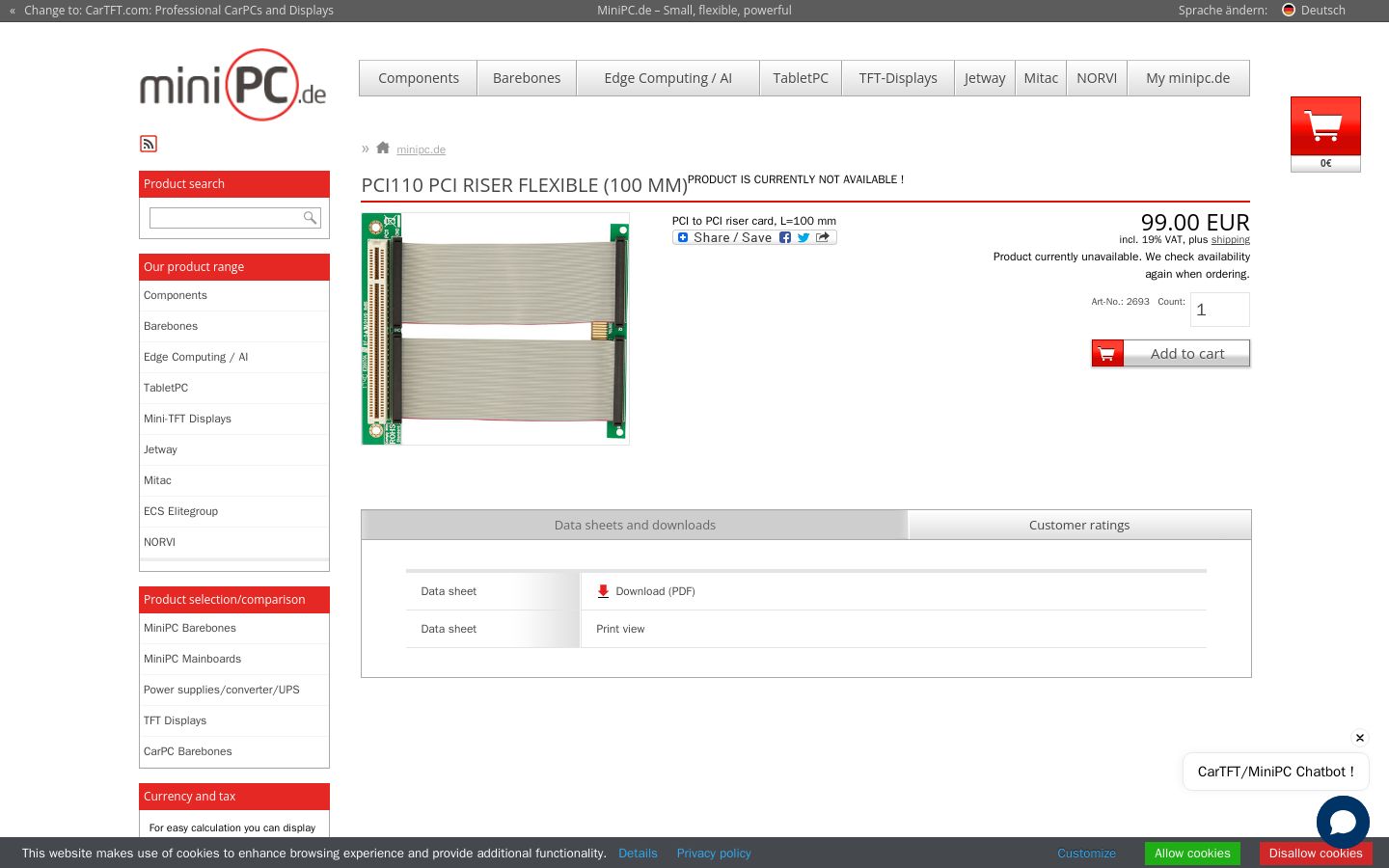Go to home via house icon
The width and height of the screenshot is (1389, 868).
click(383, 148)
